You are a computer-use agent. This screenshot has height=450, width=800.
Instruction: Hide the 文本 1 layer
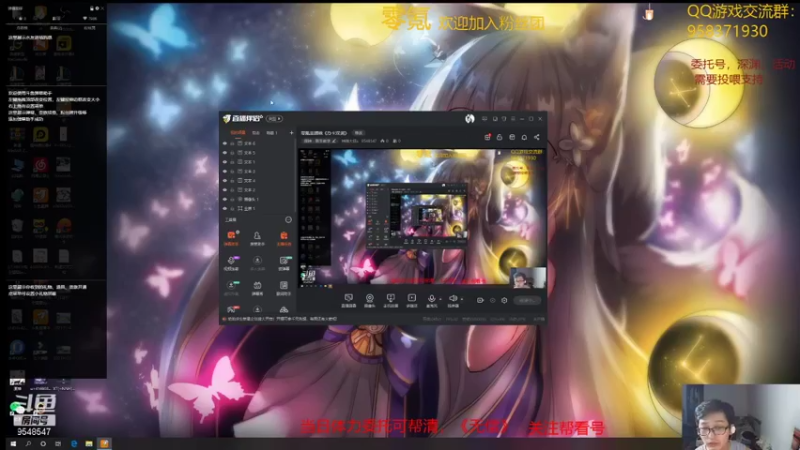(x=225, y=162)
